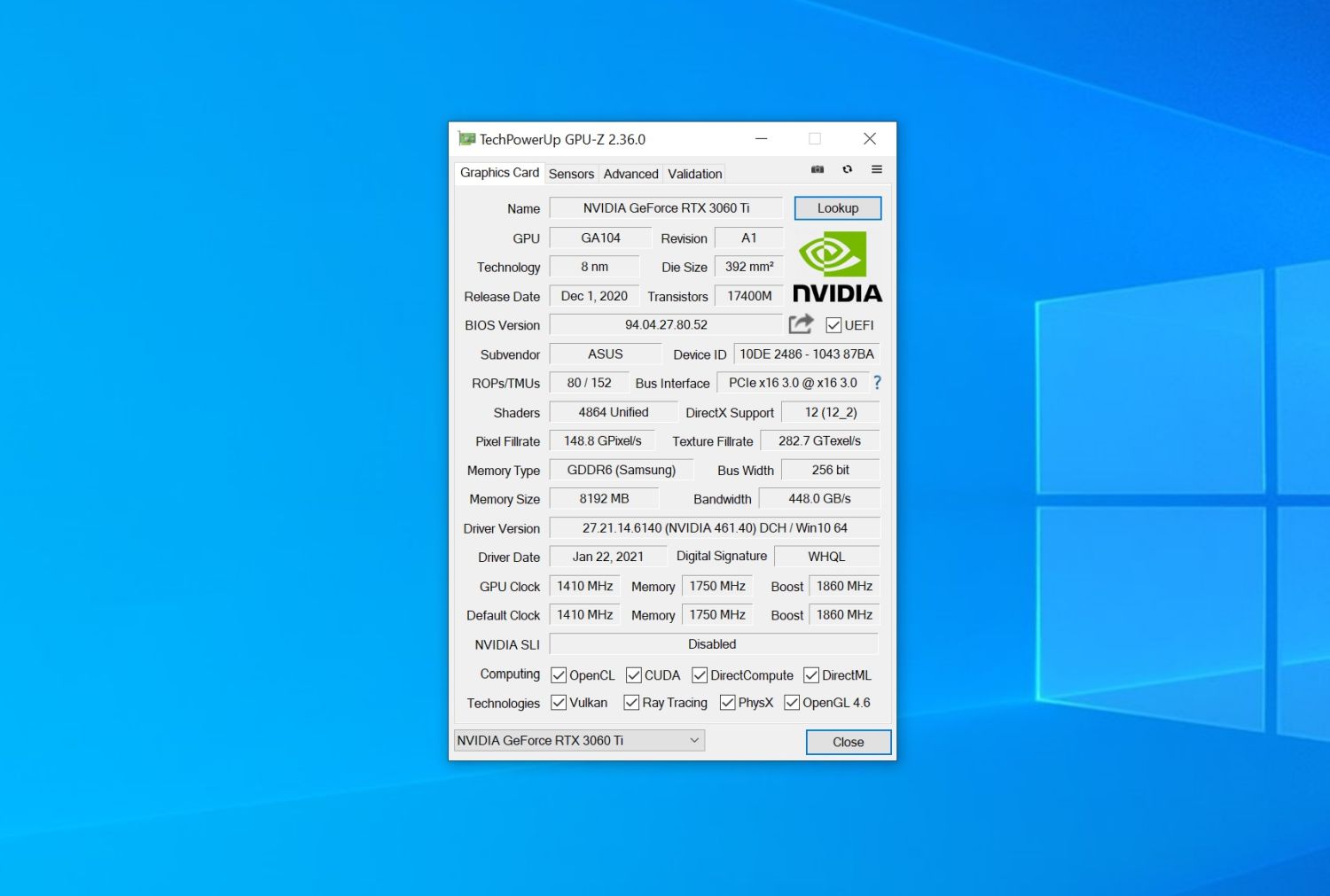This screenshot has height=896, width=1330.
Task: Click the Pixel Fillrate field 148.8 GPixel/s
Action: click(x=602, y=440)
